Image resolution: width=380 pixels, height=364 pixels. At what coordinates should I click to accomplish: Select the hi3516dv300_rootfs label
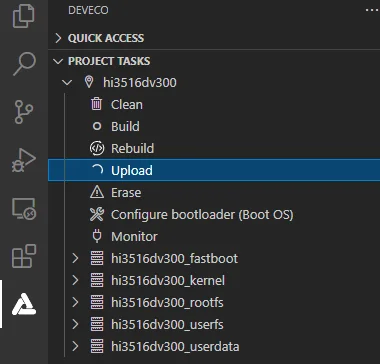tap(167, 302)
